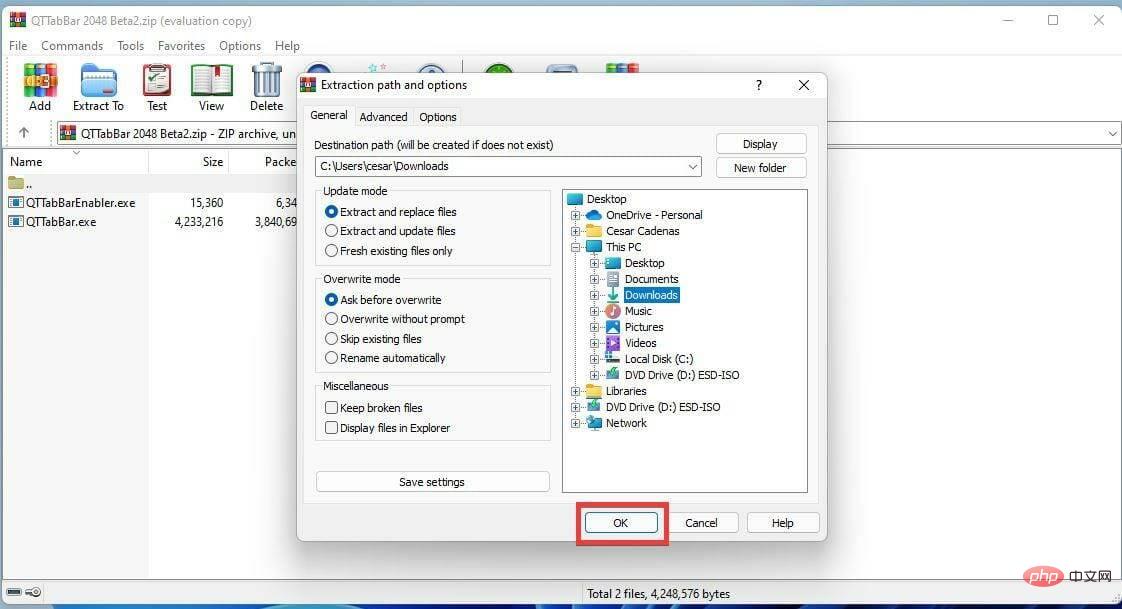This screenshot has width=1122, height=609.
Task: Expand the OneDrive - Personal tree node
Action: [575, 215]
